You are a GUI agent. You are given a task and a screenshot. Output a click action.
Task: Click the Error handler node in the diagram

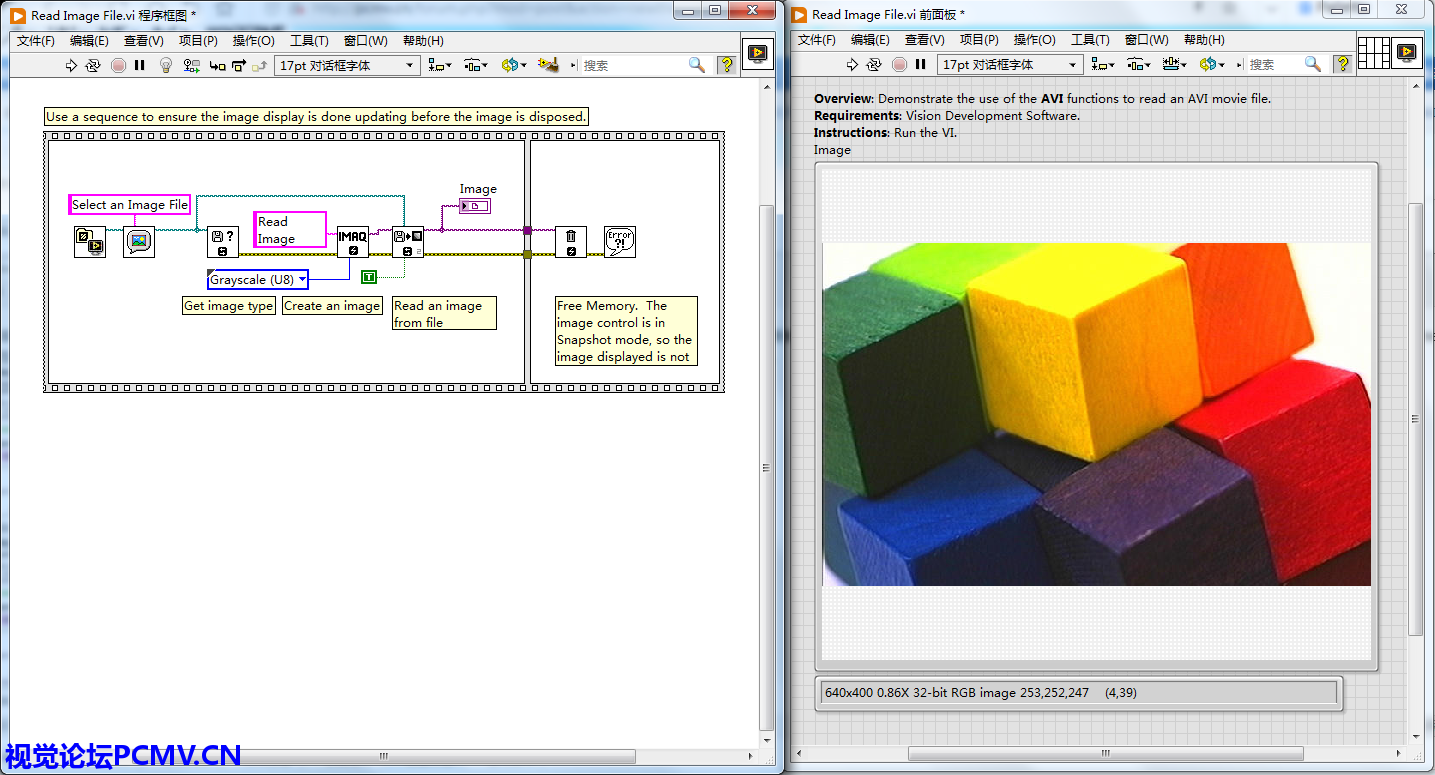point(619,241)
